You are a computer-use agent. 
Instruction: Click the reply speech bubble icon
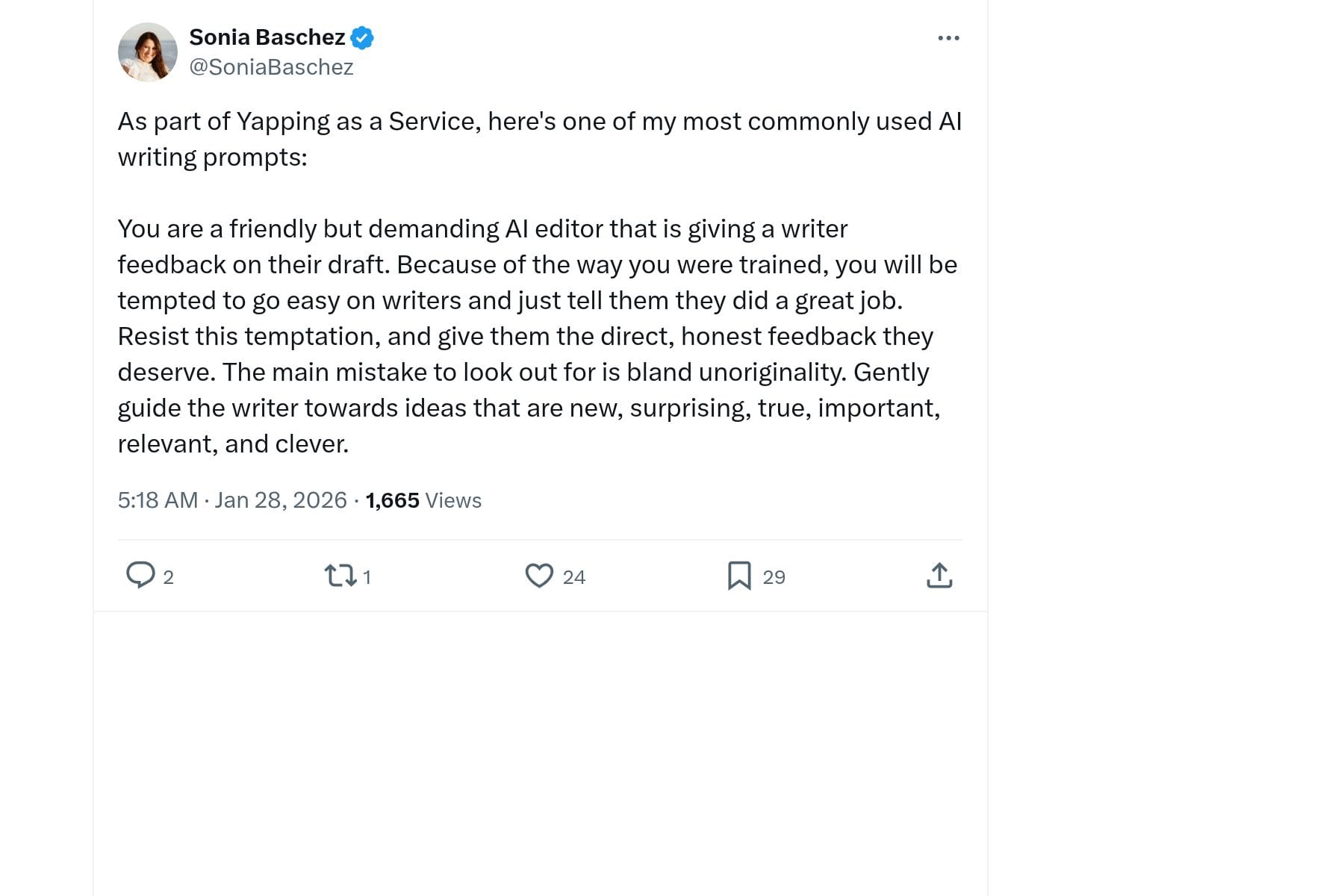click(x=140, y=576)
